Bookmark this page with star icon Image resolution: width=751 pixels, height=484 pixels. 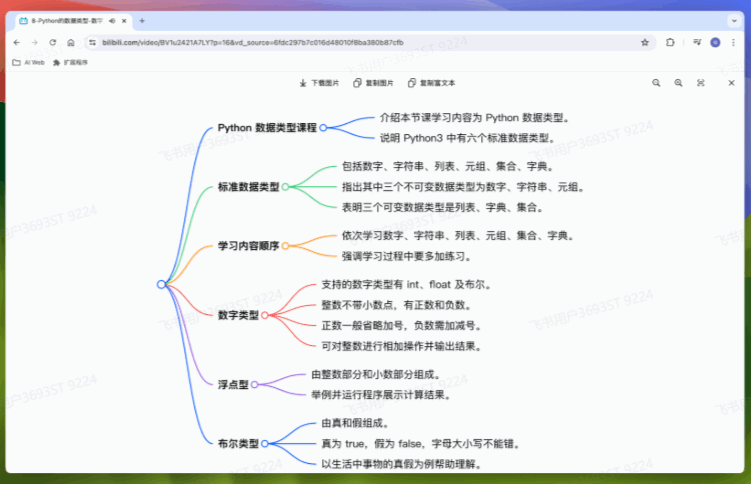645,42
